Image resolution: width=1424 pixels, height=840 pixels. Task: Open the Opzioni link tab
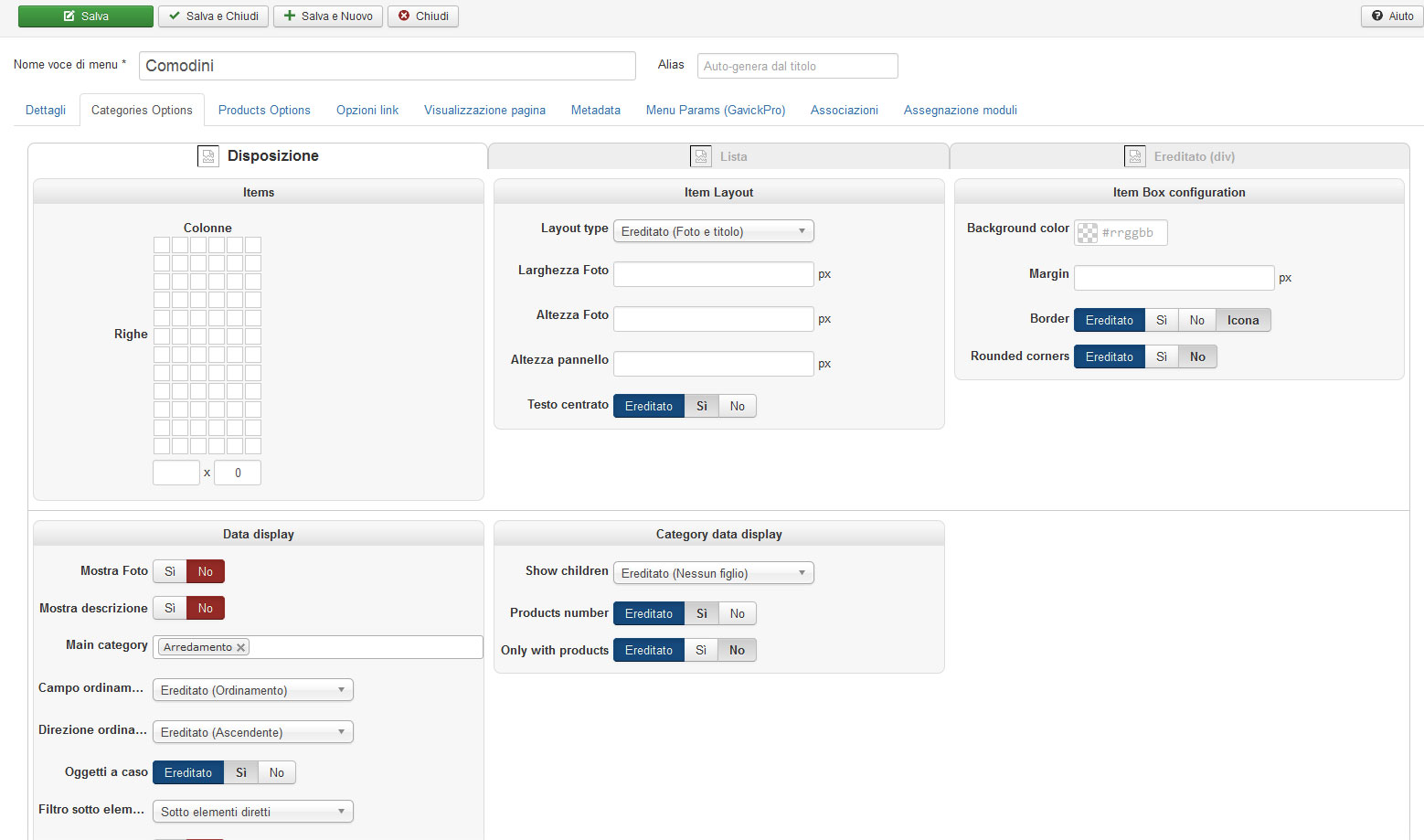pos(367,110)
